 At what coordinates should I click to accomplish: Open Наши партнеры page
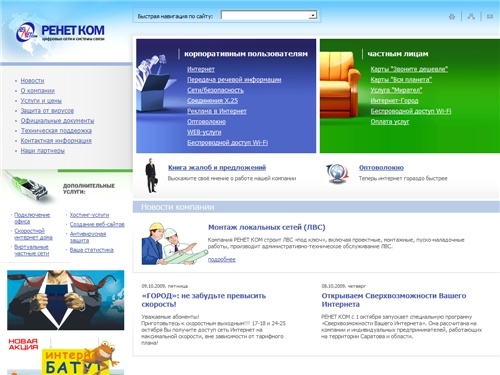(43, 151)
